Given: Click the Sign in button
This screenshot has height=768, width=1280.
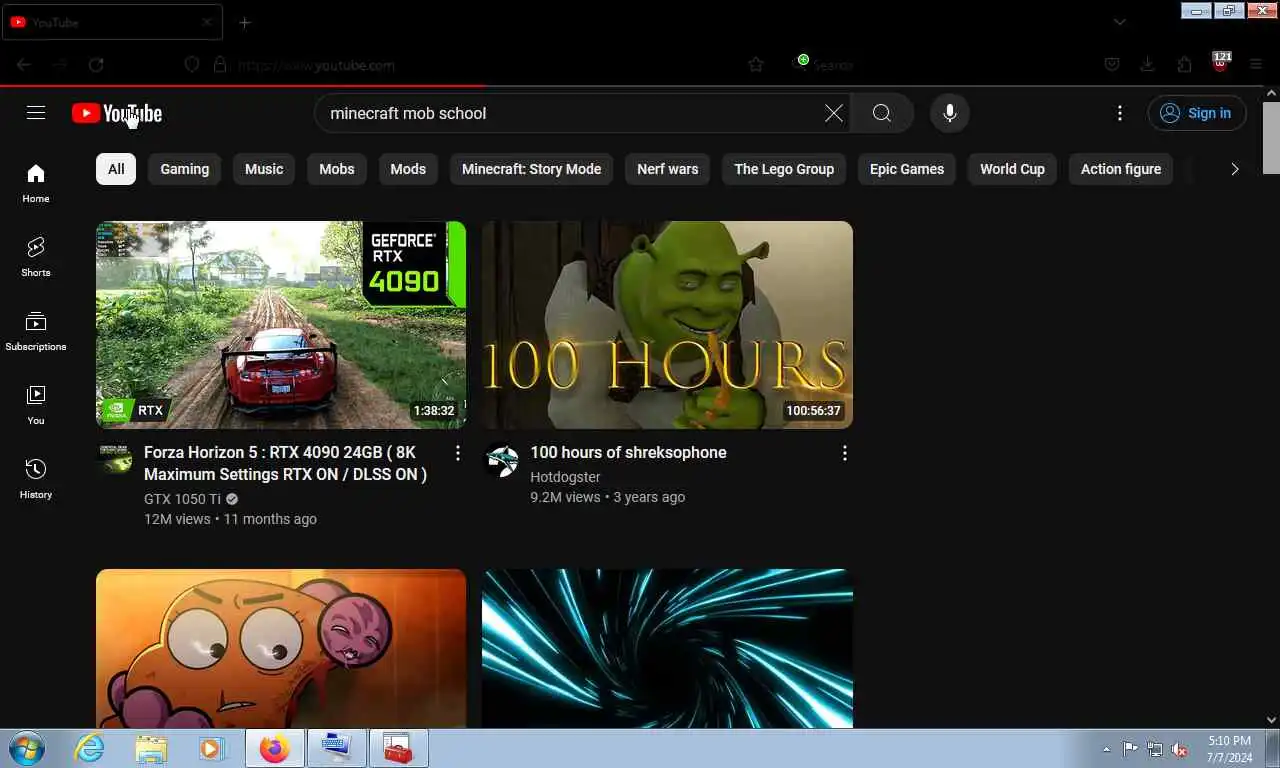Looking at the screenshot, I should point(1197,113).
